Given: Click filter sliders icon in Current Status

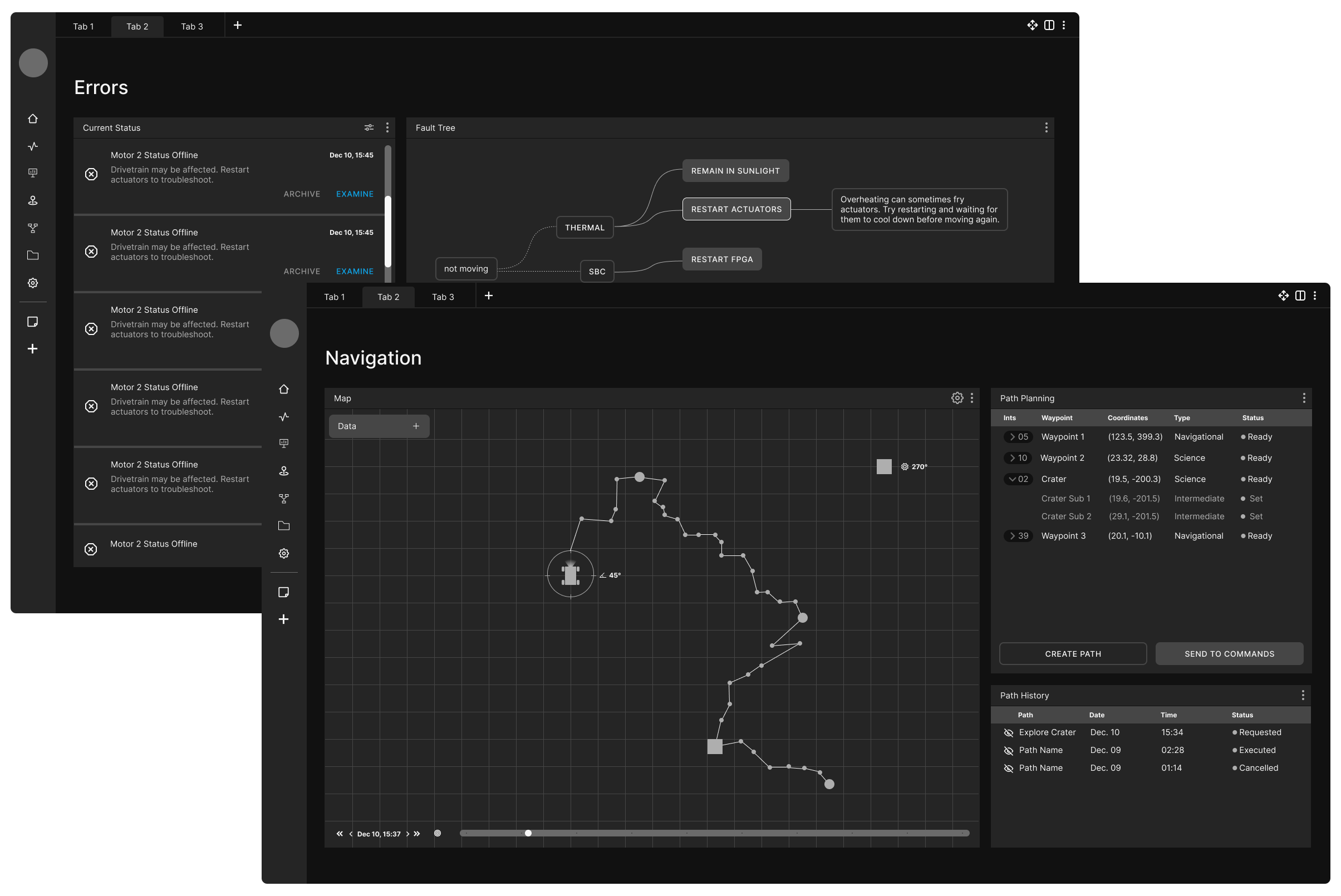Looking at the screenshot, I should tap(369, 127).
